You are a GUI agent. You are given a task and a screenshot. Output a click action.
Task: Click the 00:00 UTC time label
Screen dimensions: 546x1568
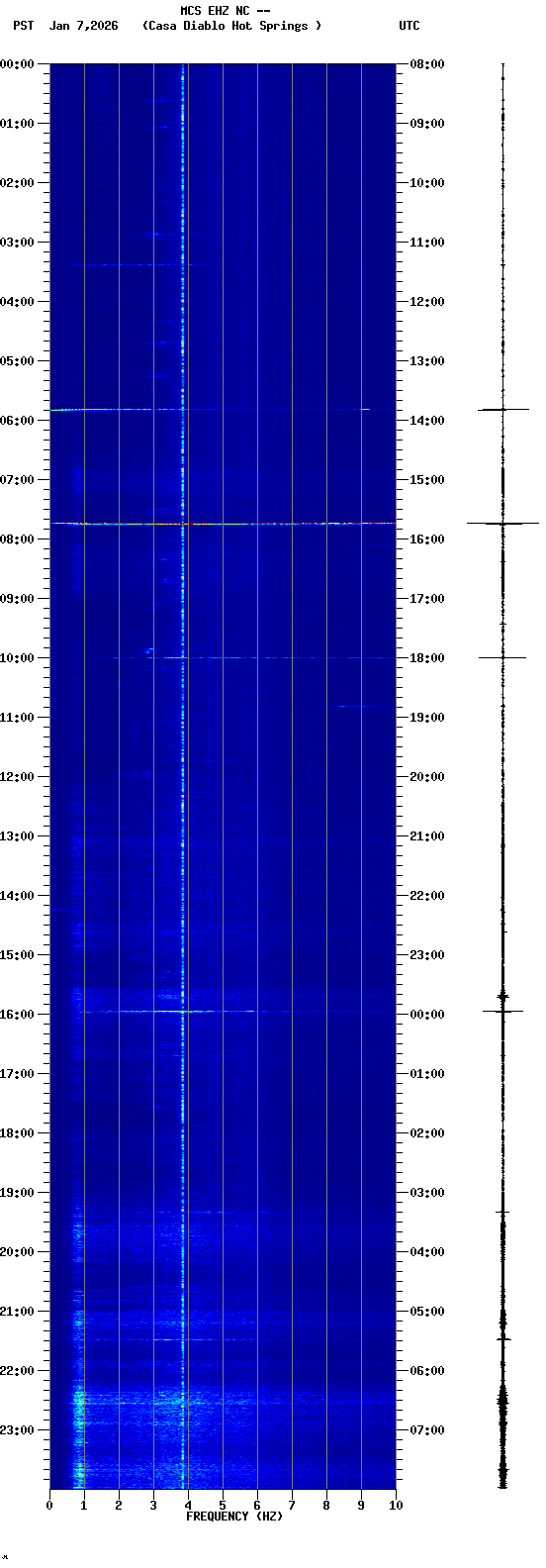click(x=427, y=1015)
